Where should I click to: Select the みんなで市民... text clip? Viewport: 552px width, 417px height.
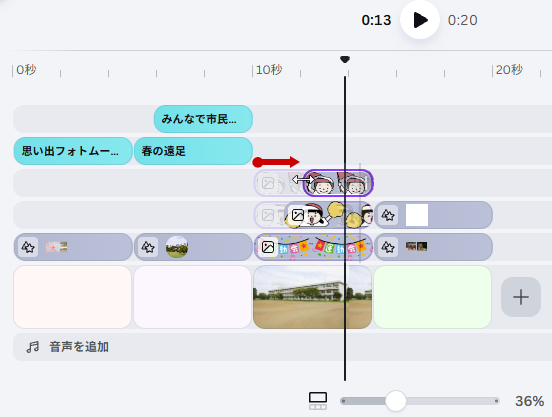coord(203,119)
